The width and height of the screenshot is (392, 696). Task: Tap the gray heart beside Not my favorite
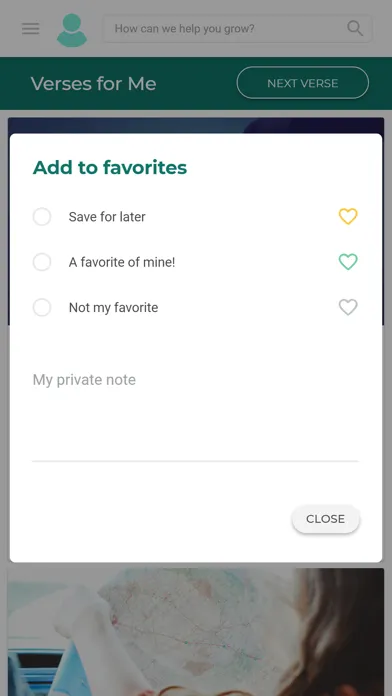click(348, 307)
